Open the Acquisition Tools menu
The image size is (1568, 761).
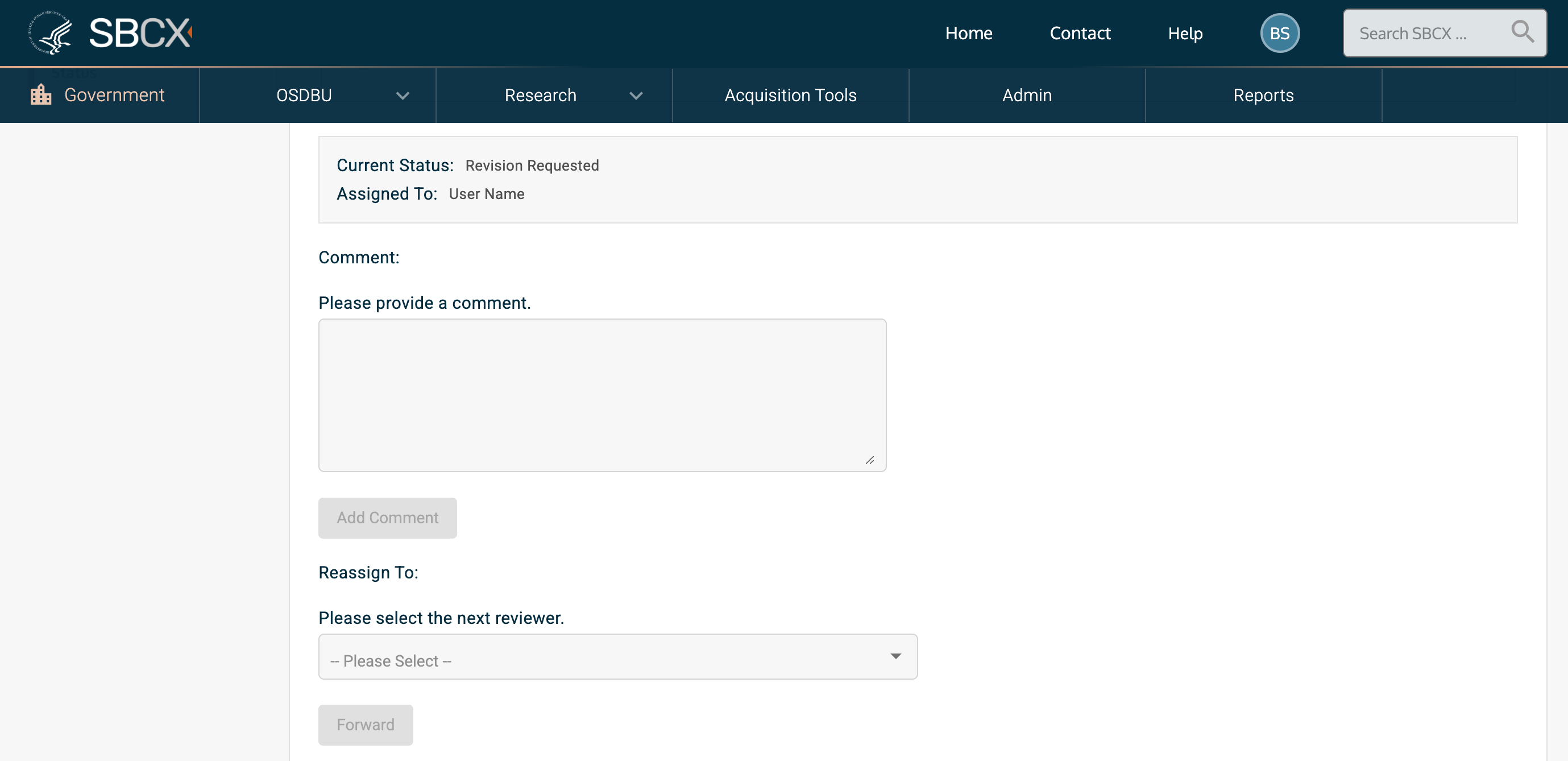(x=790, y=96)
